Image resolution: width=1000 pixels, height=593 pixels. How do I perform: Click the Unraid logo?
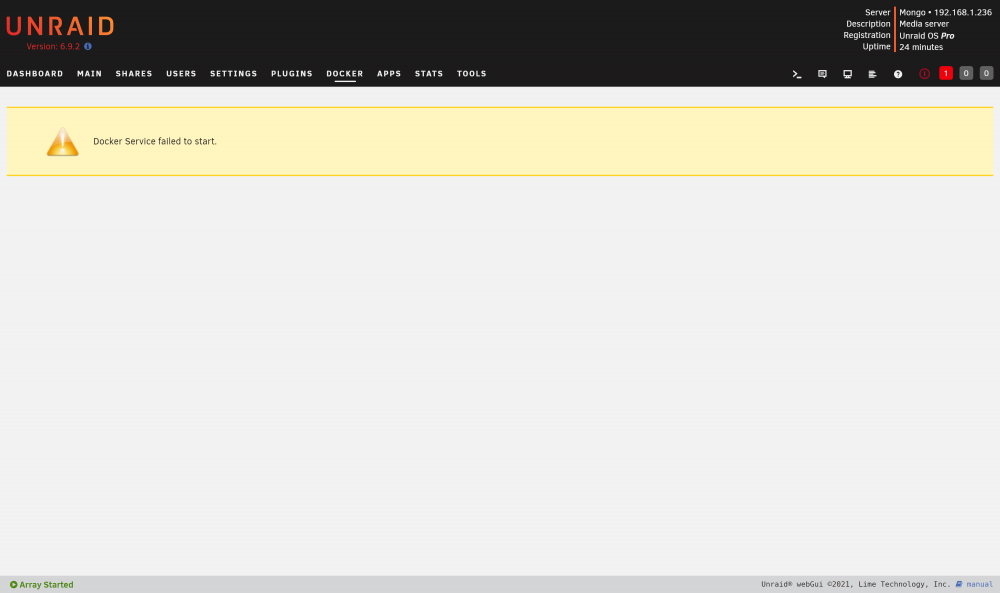[60, 26]
